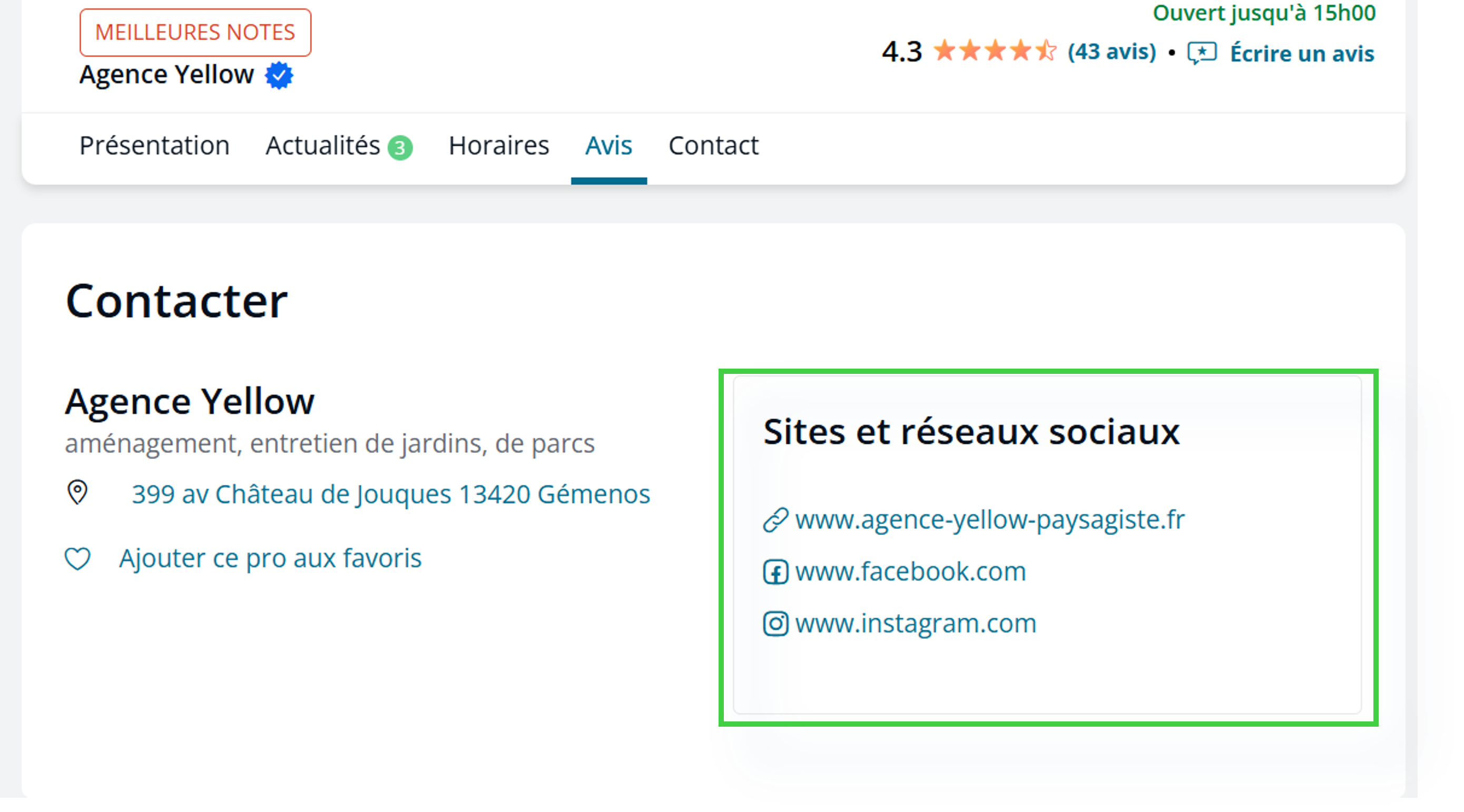1464x812 pixels.
Task: Click the Sites et réseaux sociaux heading
Action: [x=971, y=432]
